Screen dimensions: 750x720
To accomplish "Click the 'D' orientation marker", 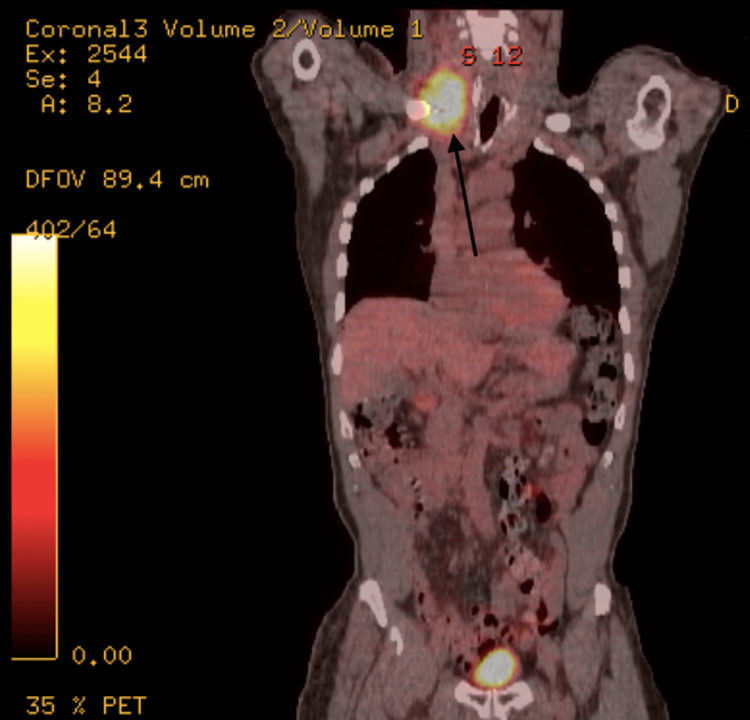I will (x=732, y=104).
